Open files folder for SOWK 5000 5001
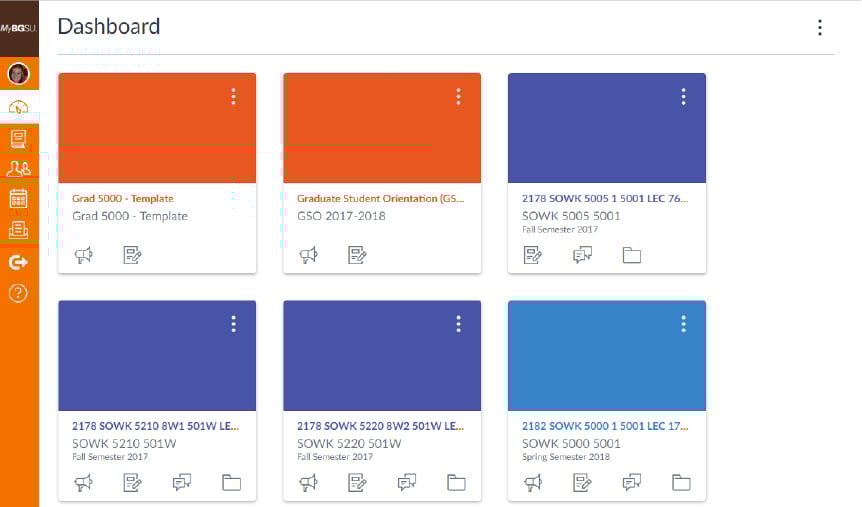This screenshot has height=507, width=862. pyautogui.click(x=681, y=483)
